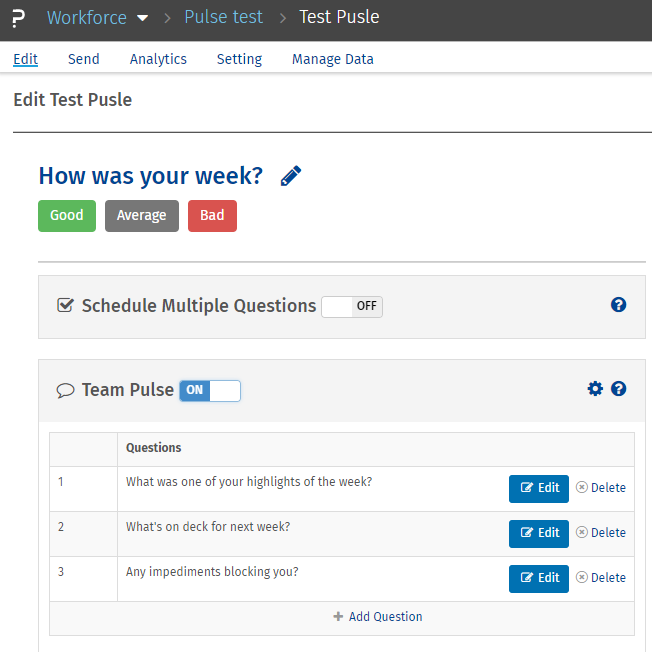Open the Analytics tab
This screenshot has width=652, height=652.
tap(158, 59)
